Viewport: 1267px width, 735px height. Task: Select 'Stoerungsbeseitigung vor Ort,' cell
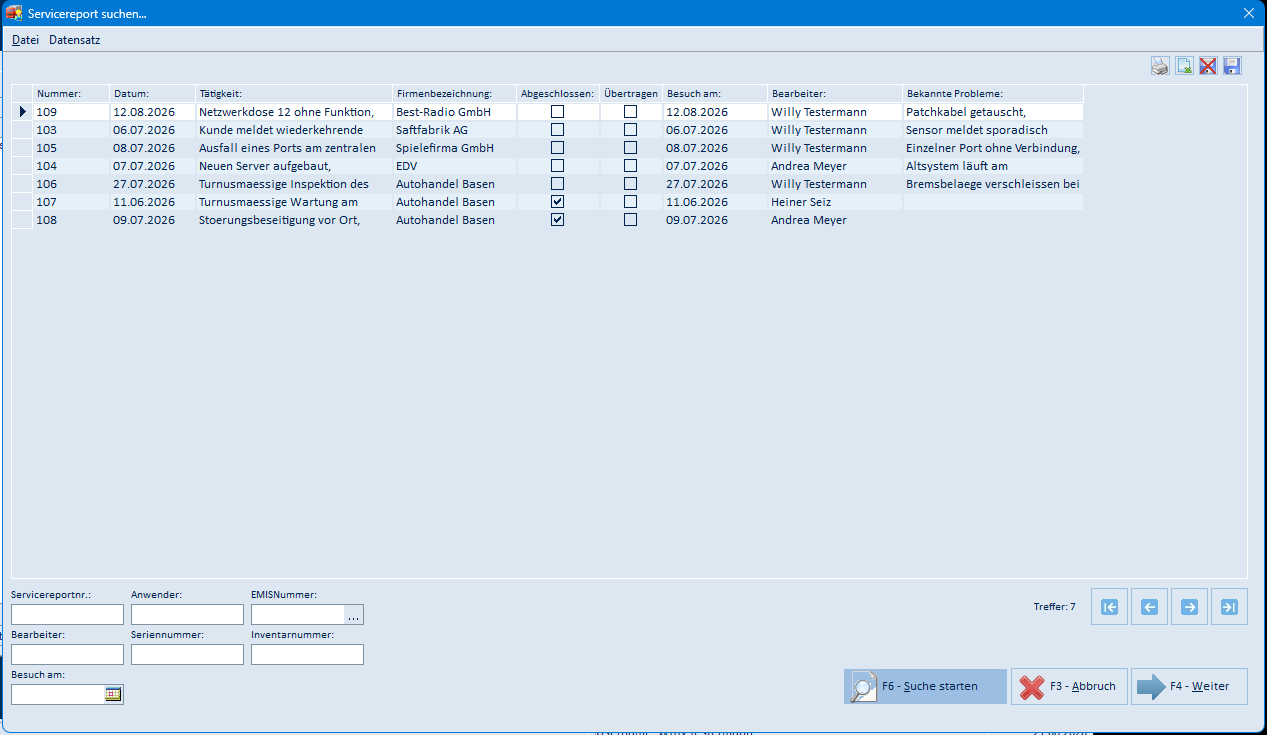click(294, 220)
